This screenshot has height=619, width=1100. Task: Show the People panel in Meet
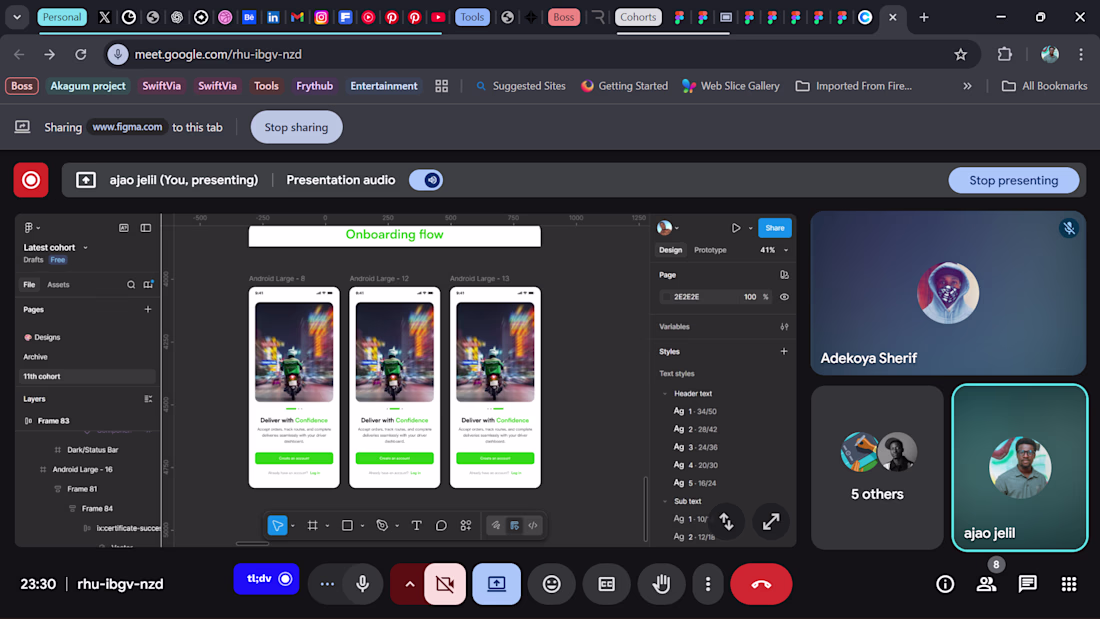(x=986, y=584)
